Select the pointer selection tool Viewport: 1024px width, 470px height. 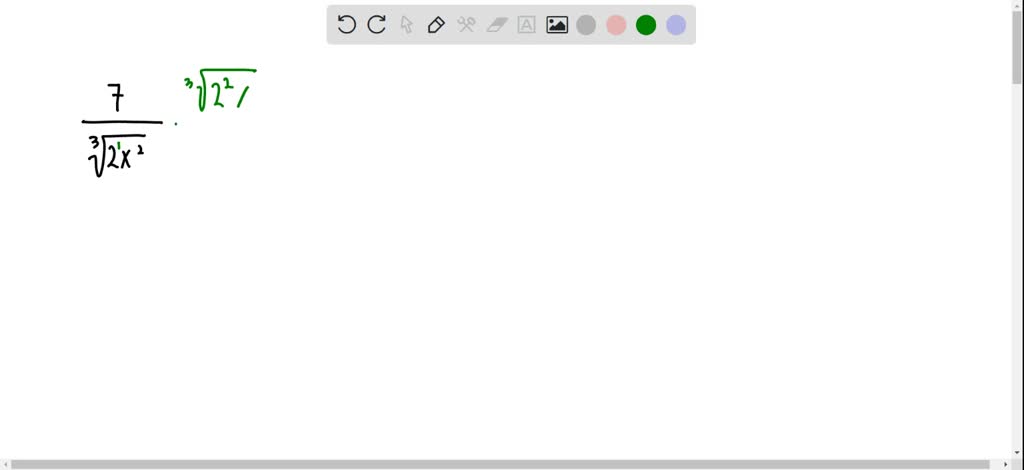pos(406,25)
